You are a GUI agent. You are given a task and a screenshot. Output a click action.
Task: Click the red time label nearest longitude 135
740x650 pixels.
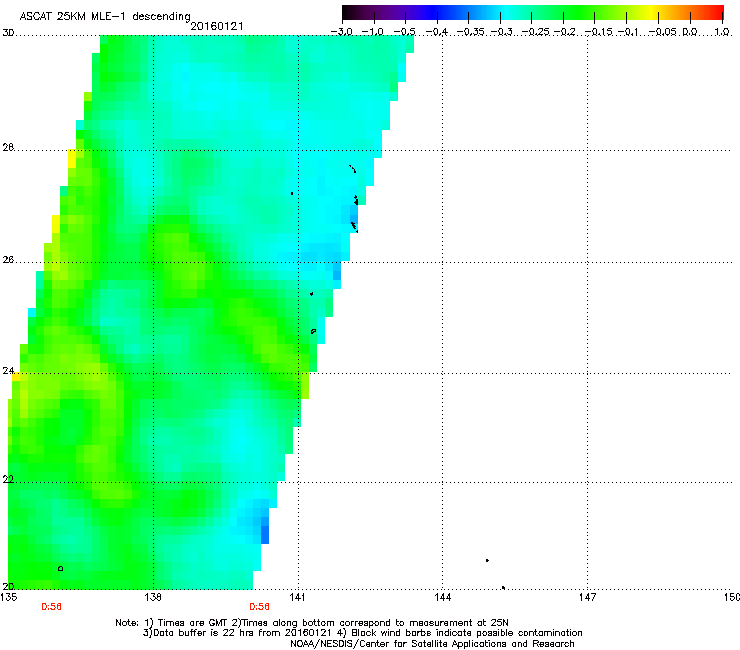coord(51,607)
